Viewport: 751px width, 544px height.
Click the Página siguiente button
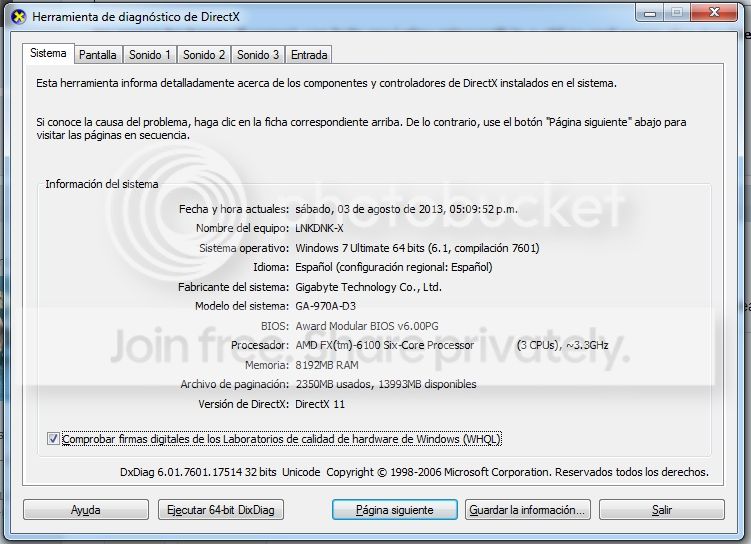(394, 510)
